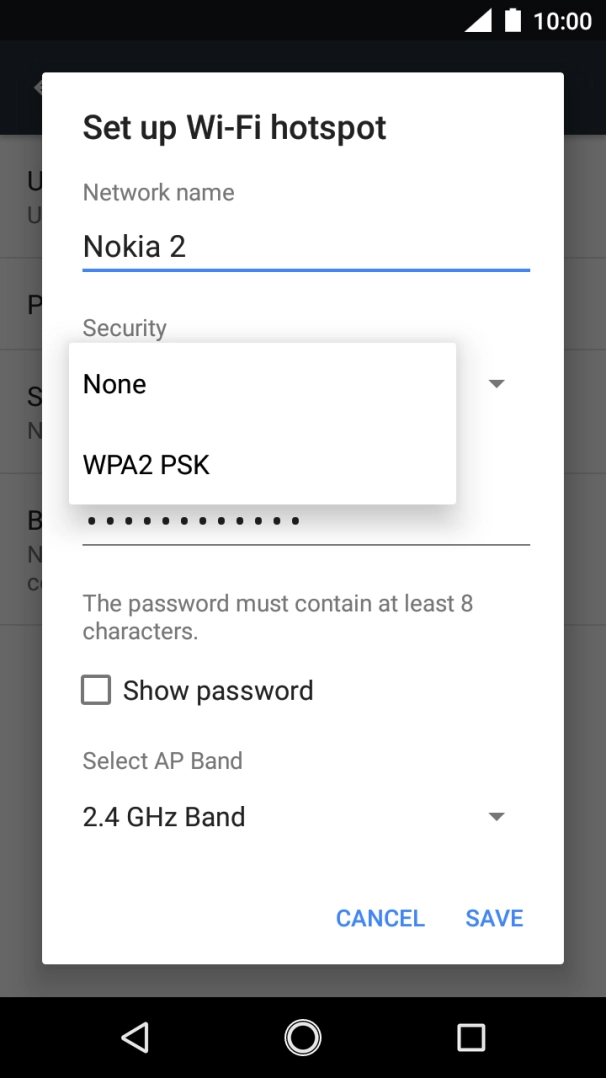Viewport: 606px width, 1078px height.
Task: Switch band by tapping 2.4 GHz Band selector
Action: [x=163, y=816]
